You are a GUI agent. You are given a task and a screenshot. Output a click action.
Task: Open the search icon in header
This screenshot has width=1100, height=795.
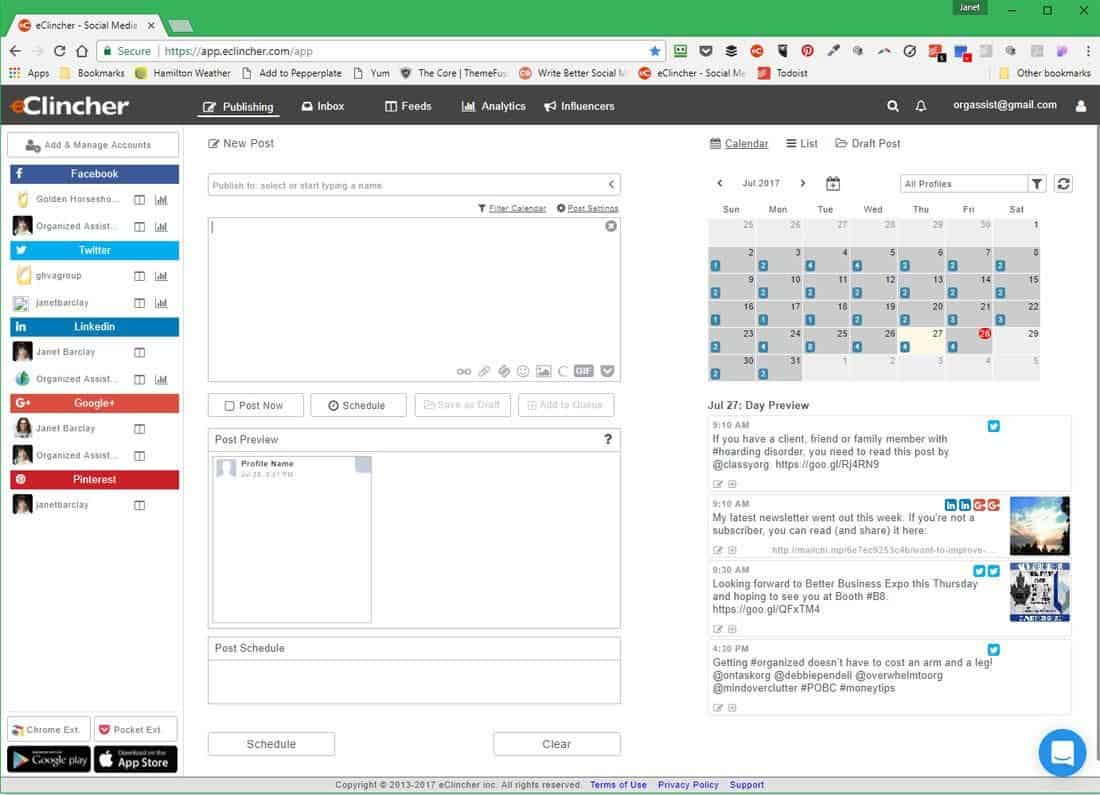pyautogui.click(x=892, y=106)
